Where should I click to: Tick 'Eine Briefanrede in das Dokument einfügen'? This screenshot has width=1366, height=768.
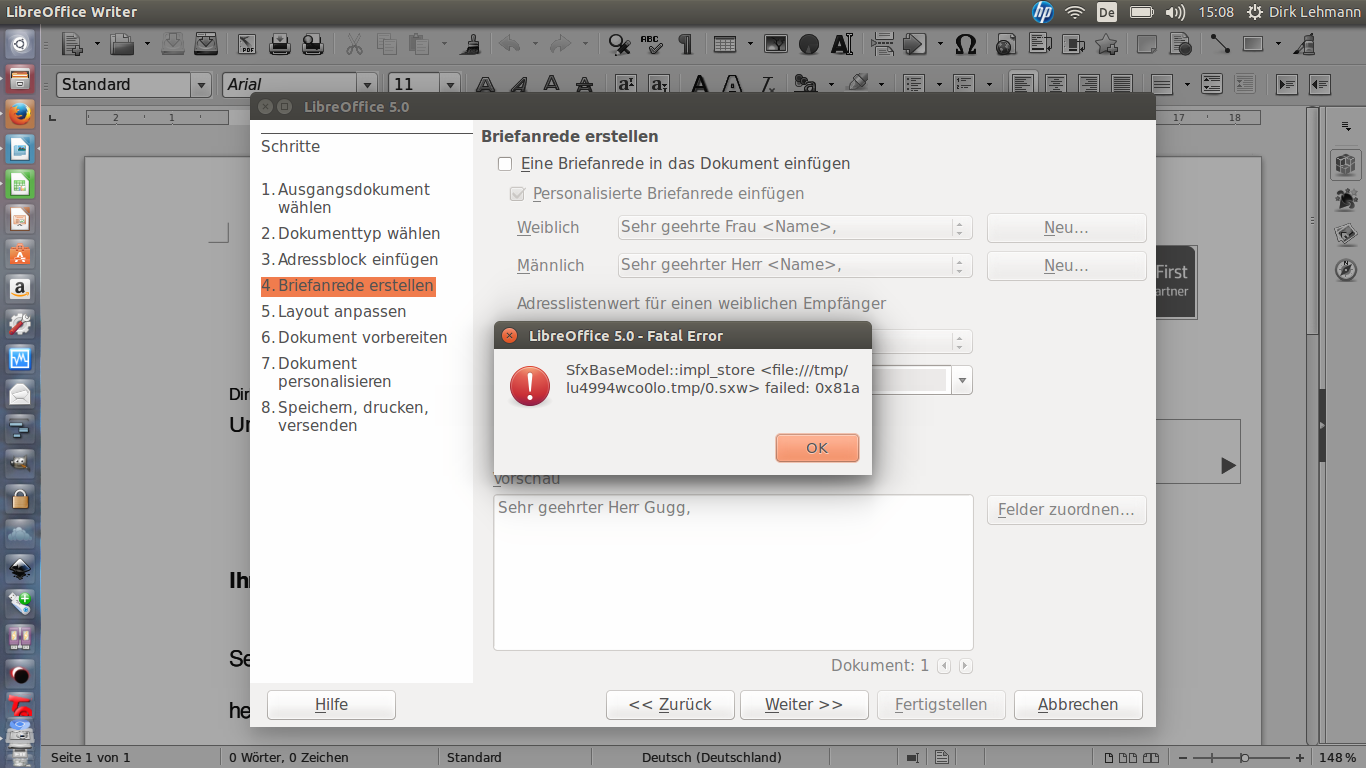point(505,163)
